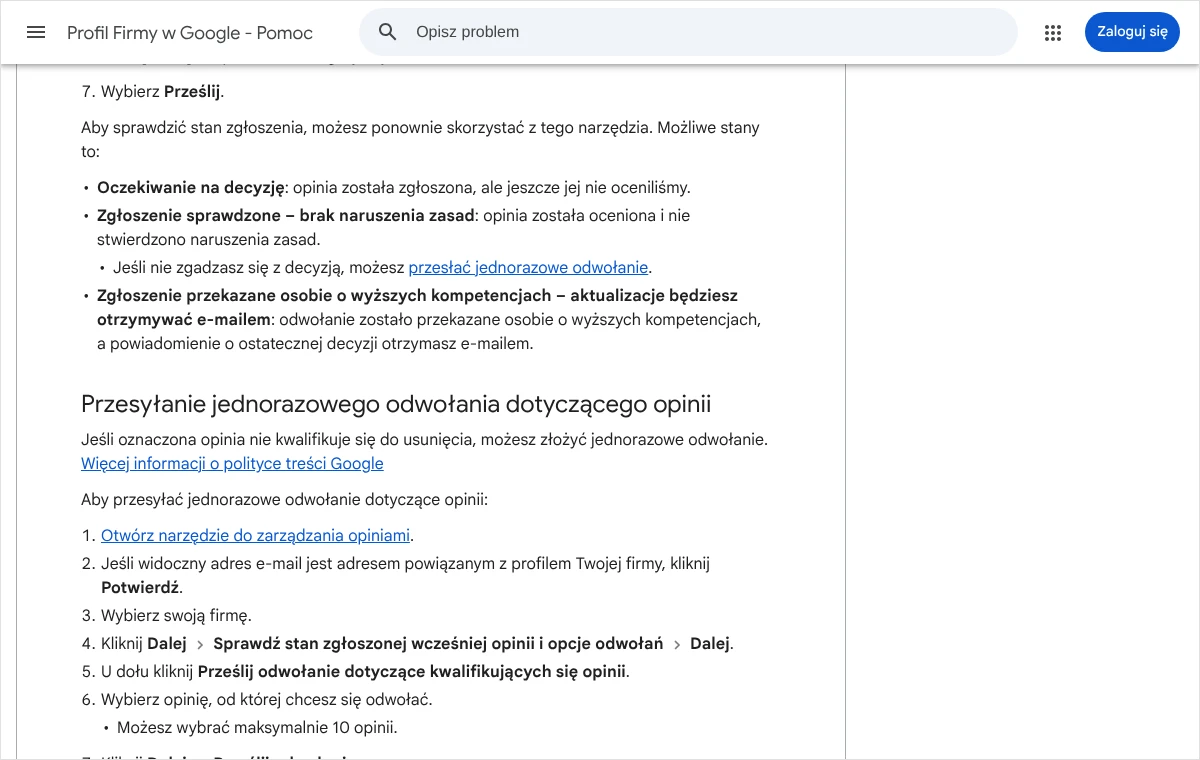Click the bold word Prześlij in step 7

pyautogui.click(x=192, y=92)
